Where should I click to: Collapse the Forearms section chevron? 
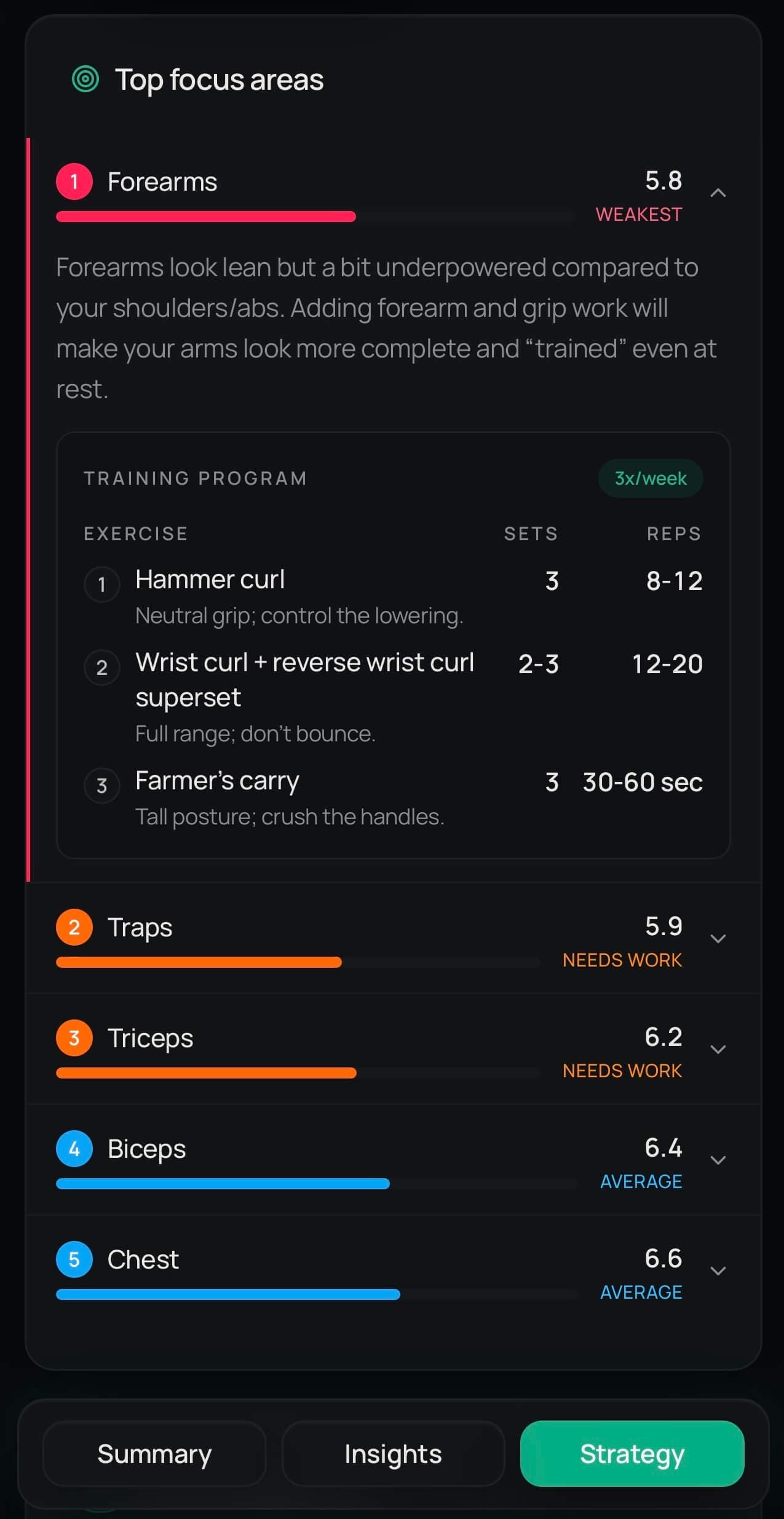(718, 193)
